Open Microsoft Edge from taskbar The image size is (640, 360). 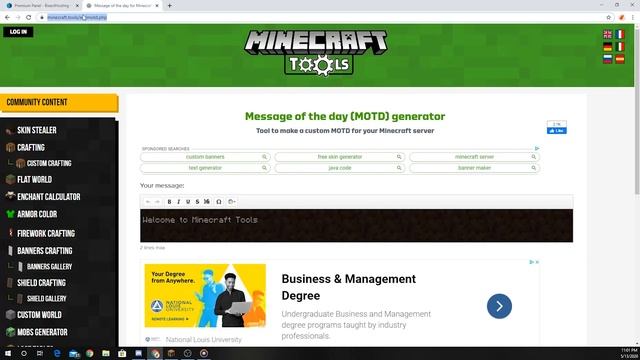pos(57,353)
